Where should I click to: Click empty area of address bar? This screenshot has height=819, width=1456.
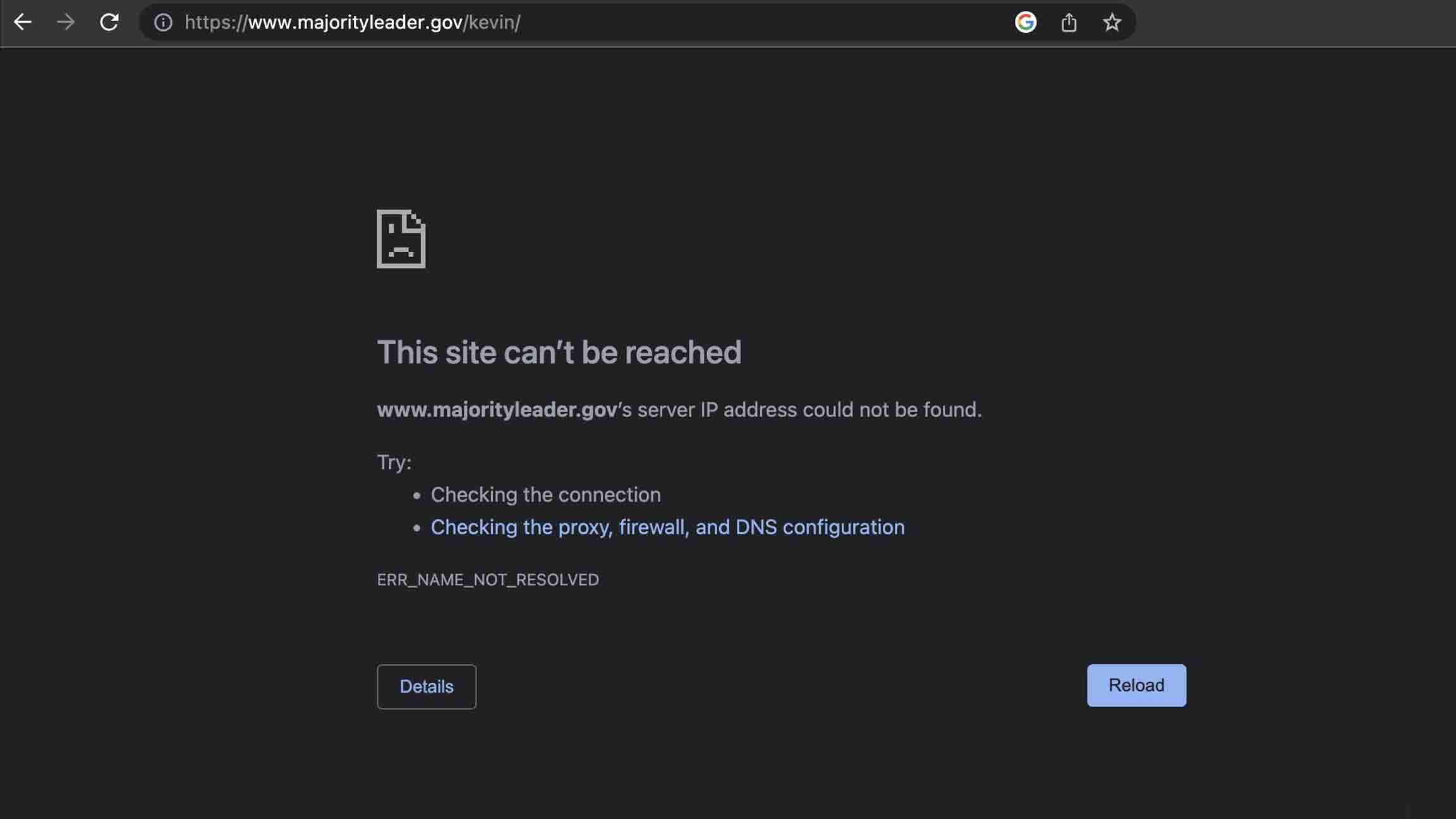click(758, 22)
